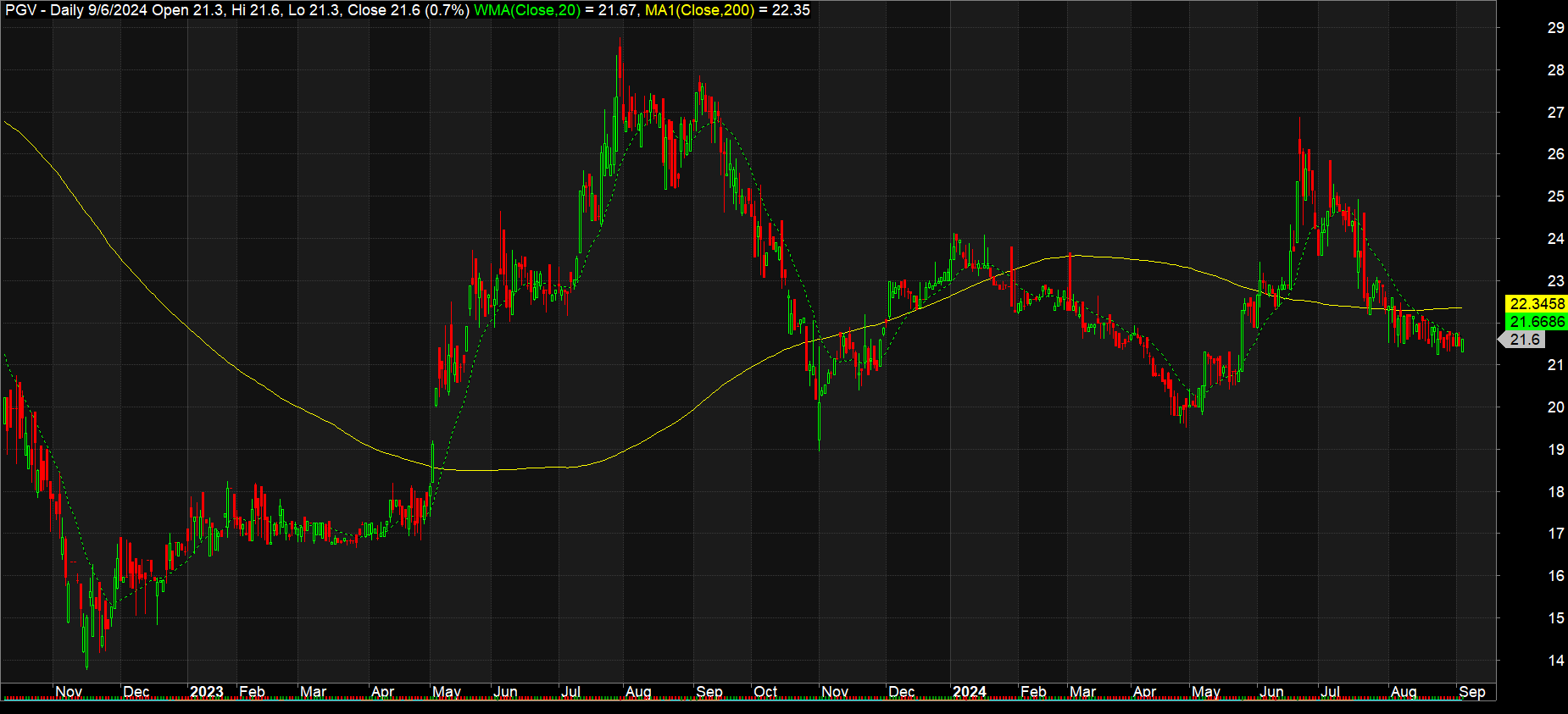The height and width of the screenshot is (714, 1568).
Task: Click the PGV Daily chart title text
Action: point(237,10)
